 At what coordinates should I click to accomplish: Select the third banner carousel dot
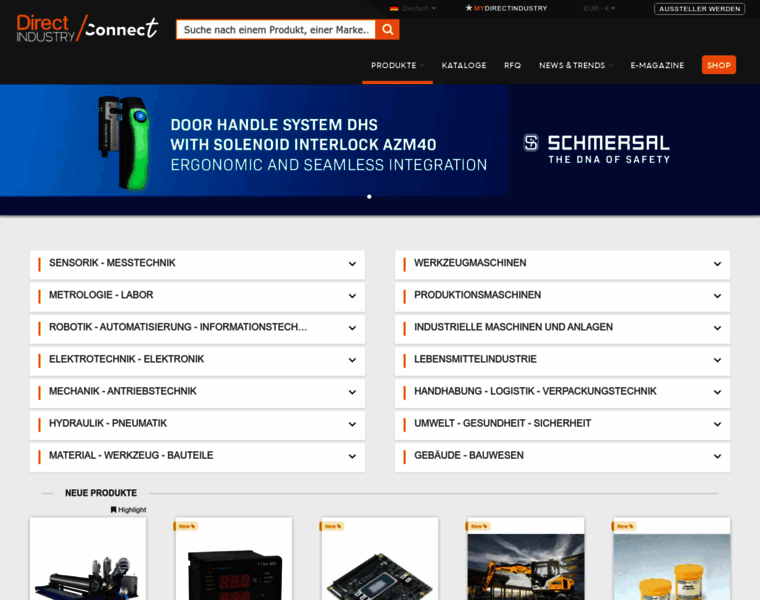tap(391, 197)
